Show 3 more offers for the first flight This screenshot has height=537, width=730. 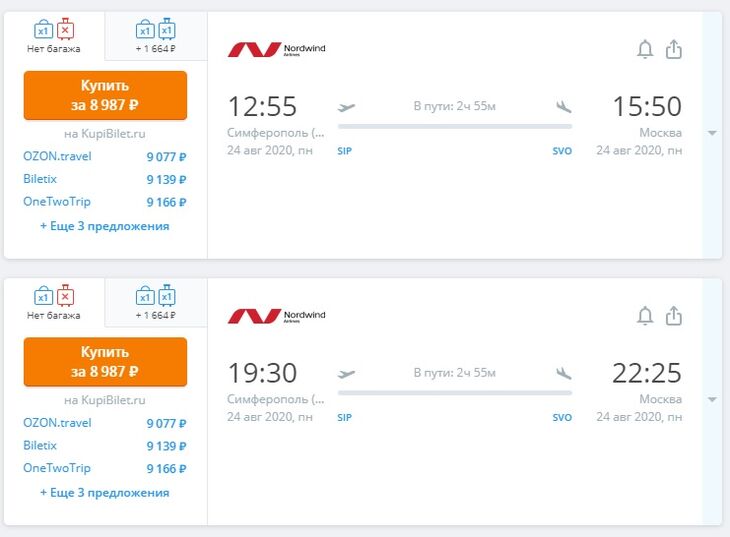[105, 226]
